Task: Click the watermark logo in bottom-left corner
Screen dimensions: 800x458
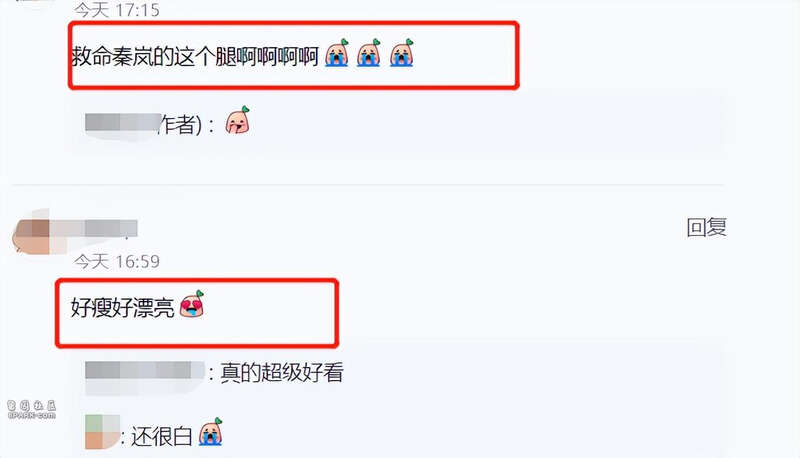Action: 32,409
